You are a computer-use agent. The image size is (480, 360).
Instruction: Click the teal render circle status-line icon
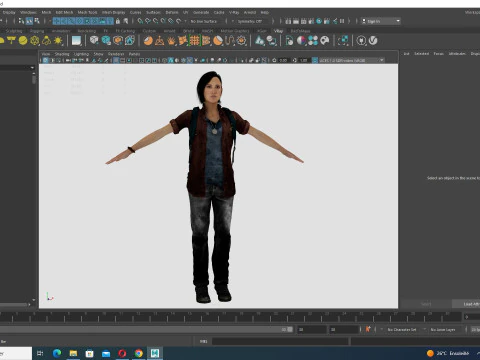(319, 21)
